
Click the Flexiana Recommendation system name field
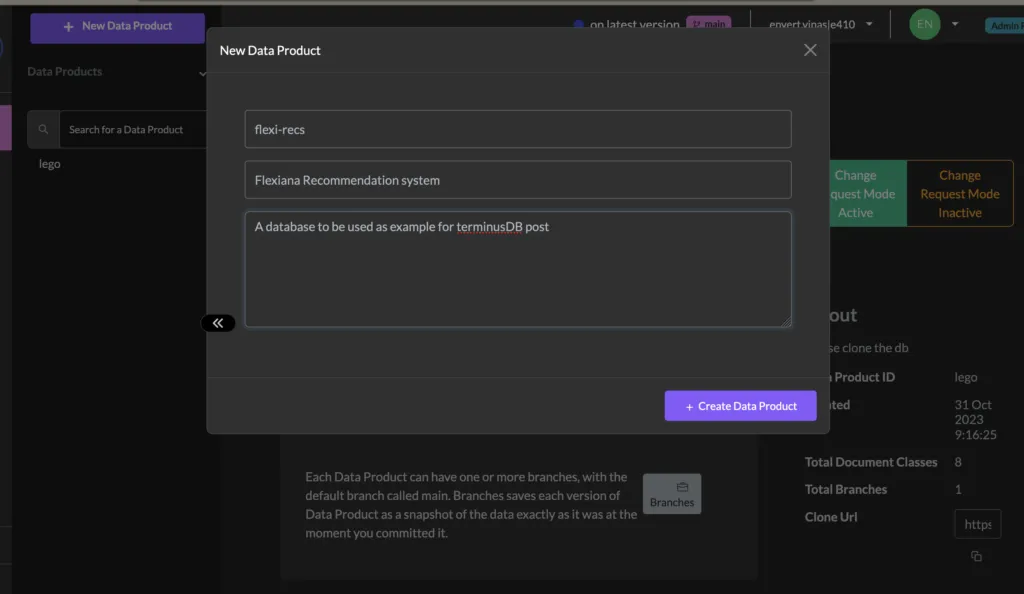[518, 180]
